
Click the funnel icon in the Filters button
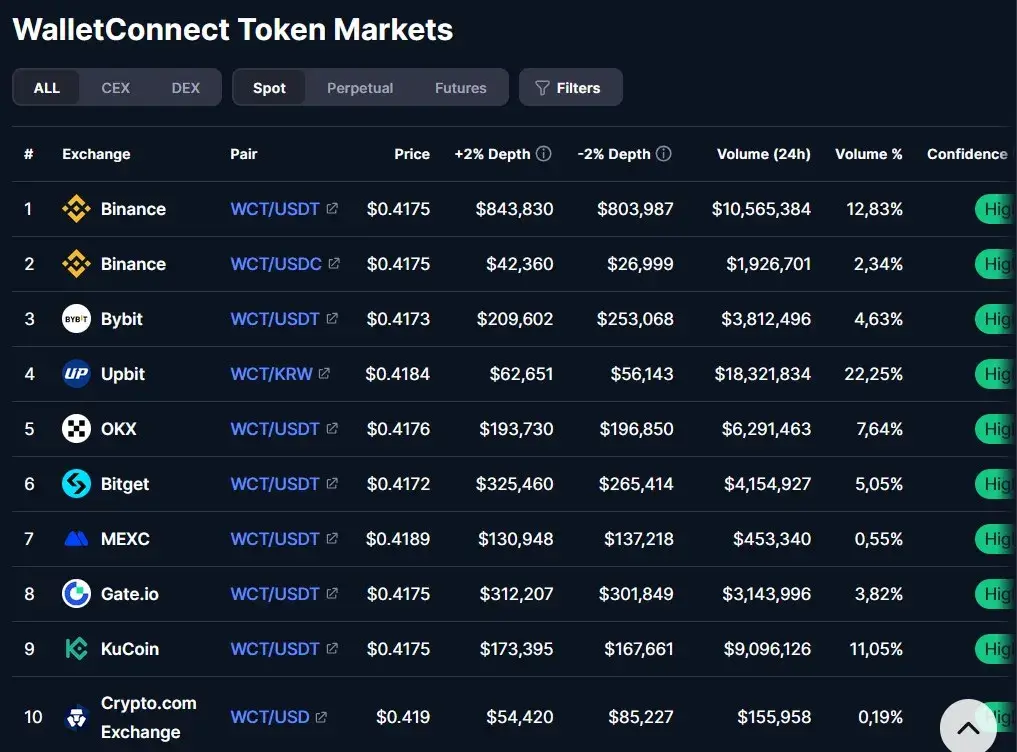pos(542,88)
